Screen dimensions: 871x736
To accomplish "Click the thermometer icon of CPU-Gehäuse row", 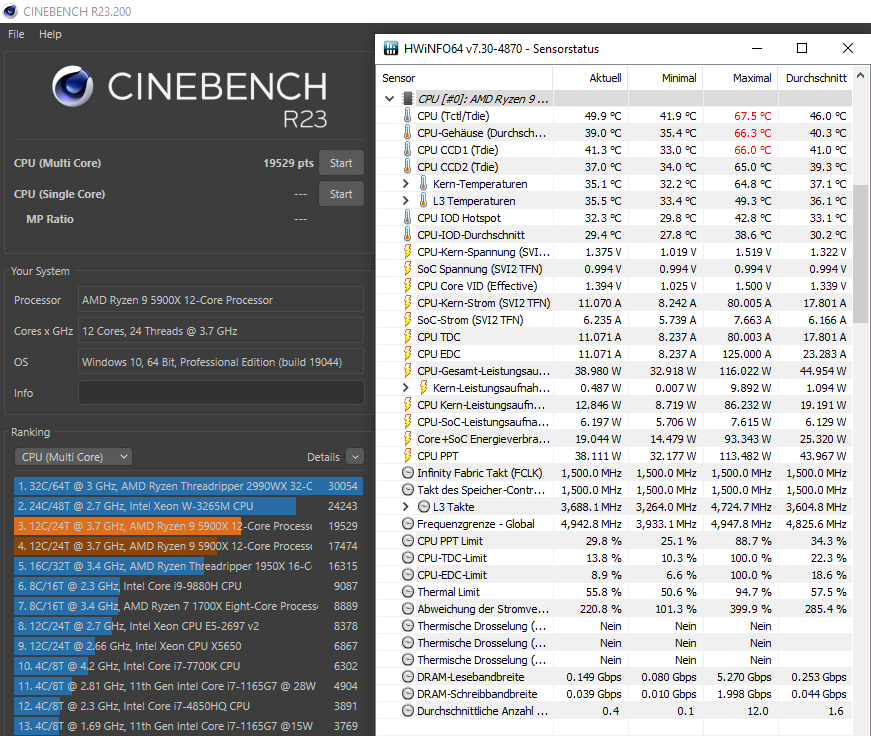I will tap(407, 133).
